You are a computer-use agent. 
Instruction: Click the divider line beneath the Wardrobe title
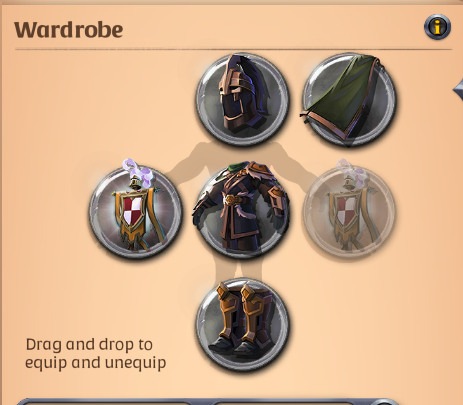click(x=233, y=50)
